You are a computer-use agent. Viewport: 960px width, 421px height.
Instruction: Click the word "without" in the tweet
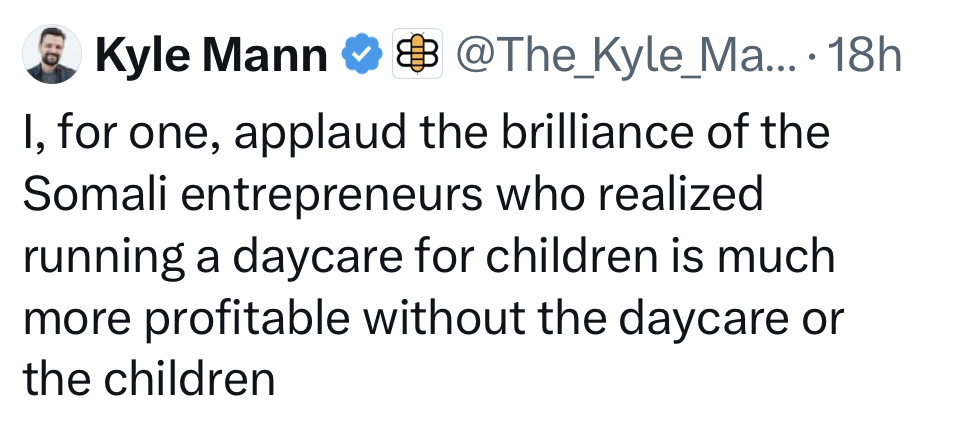point(437,318)
